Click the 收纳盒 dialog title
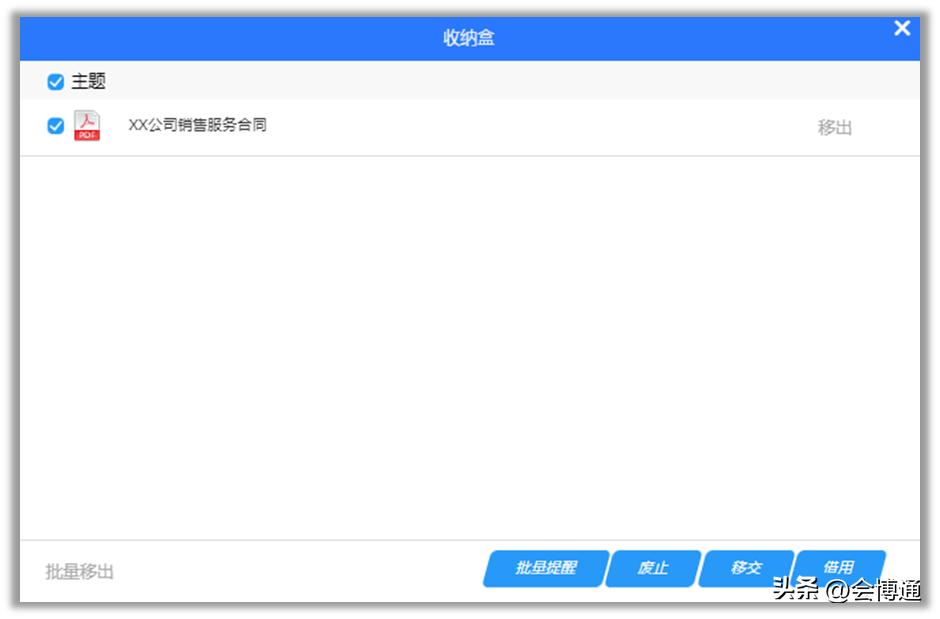The width and height of the screenshot is (940, 619). coord(470,37)
